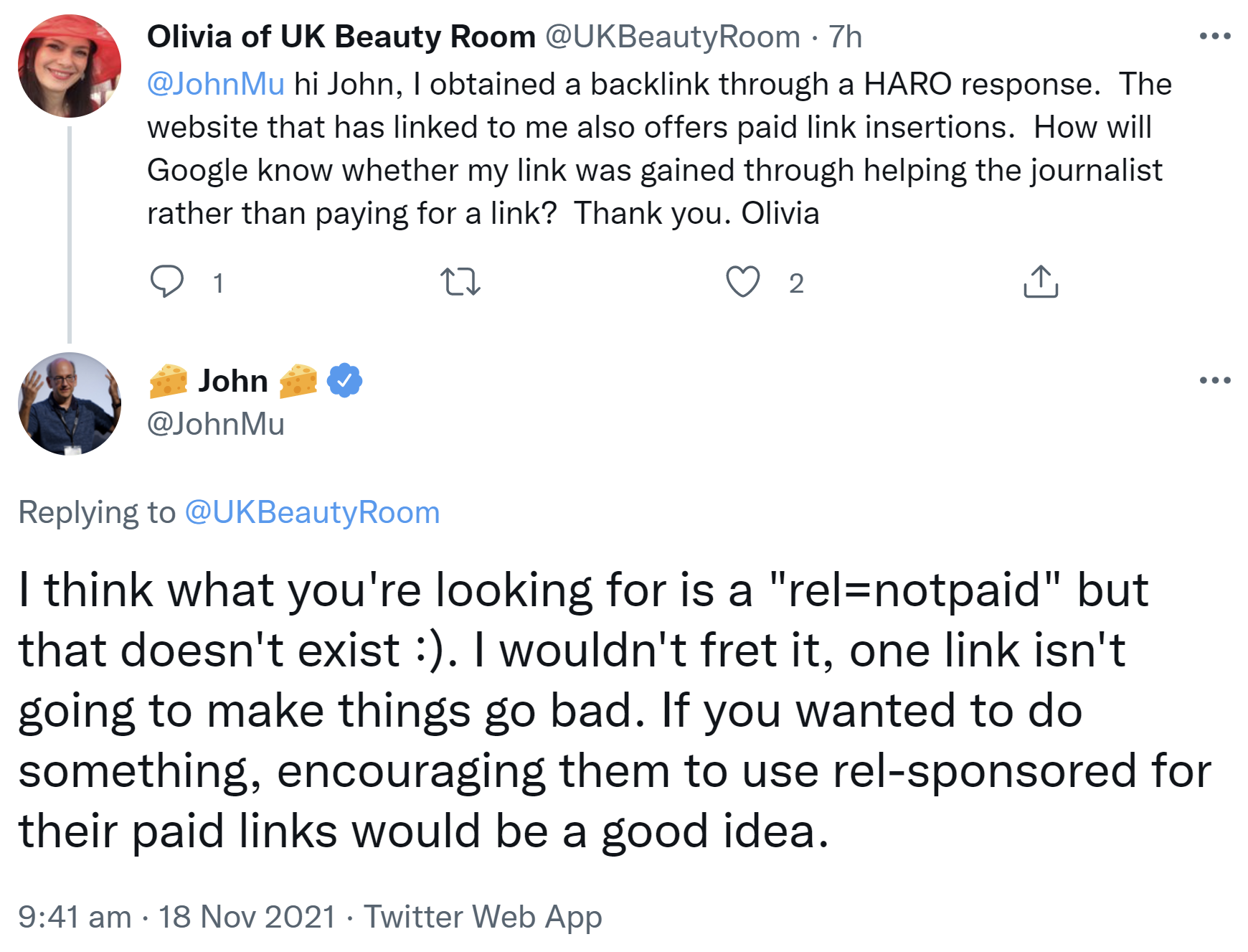Open the @UKBeautyRoom handle in tweet header

672,37
